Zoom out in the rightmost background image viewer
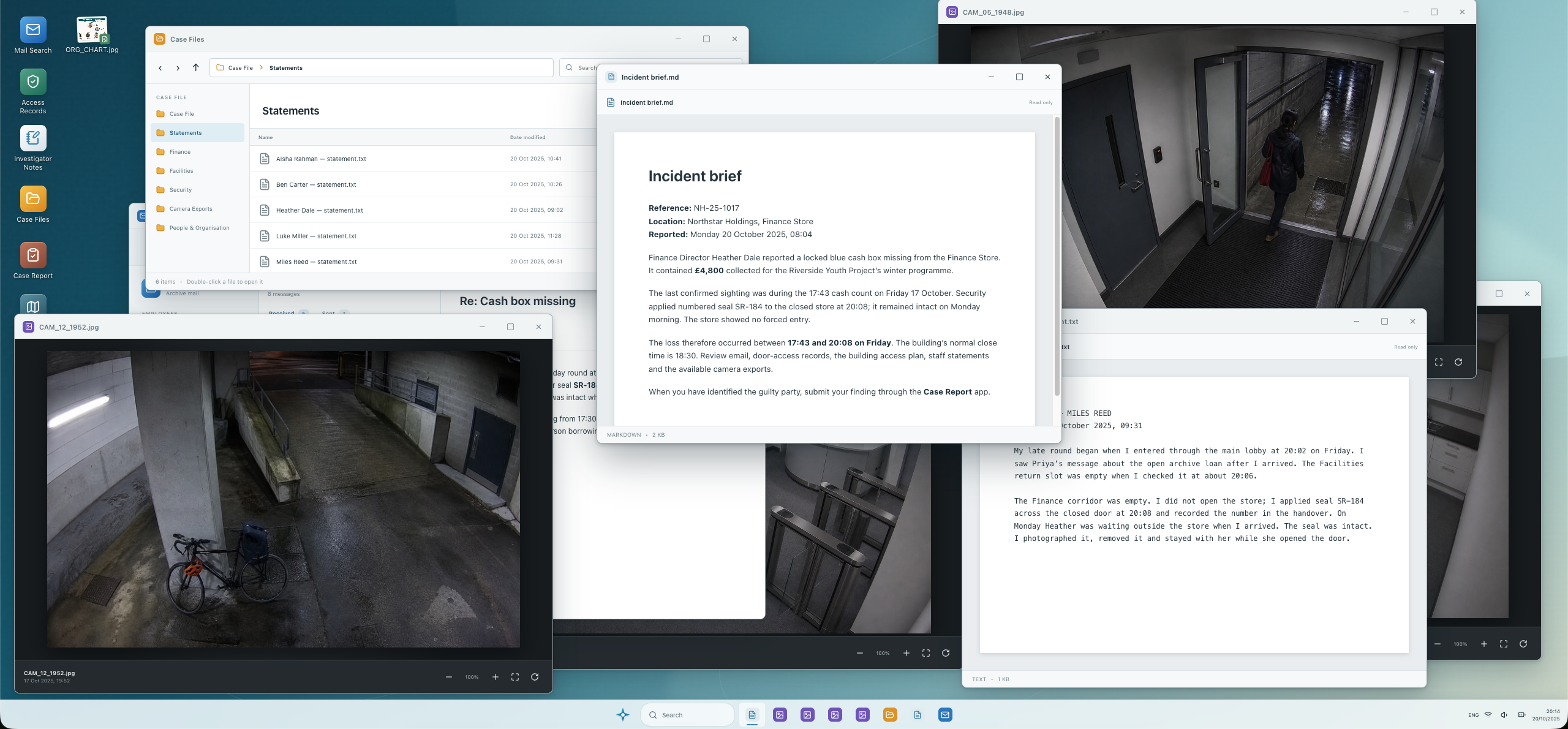 point(1438,644)
